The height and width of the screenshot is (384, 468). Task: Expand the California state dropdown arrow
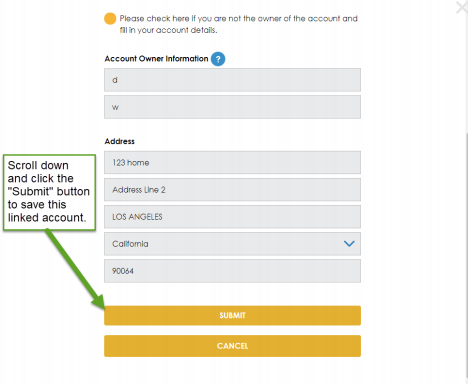(x=349, y=244)
